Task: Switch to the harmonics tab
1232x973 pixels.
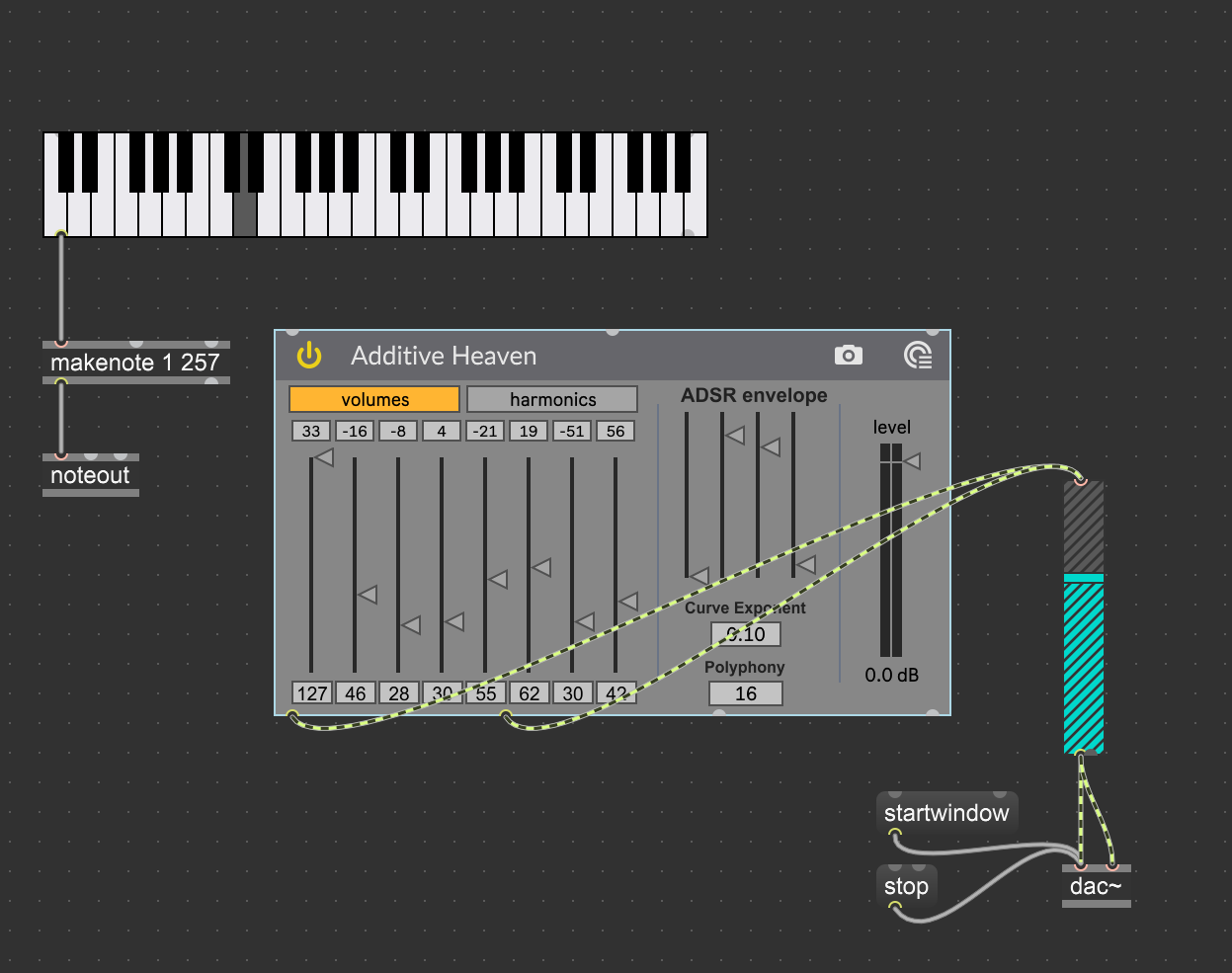Action: point(552,399)
